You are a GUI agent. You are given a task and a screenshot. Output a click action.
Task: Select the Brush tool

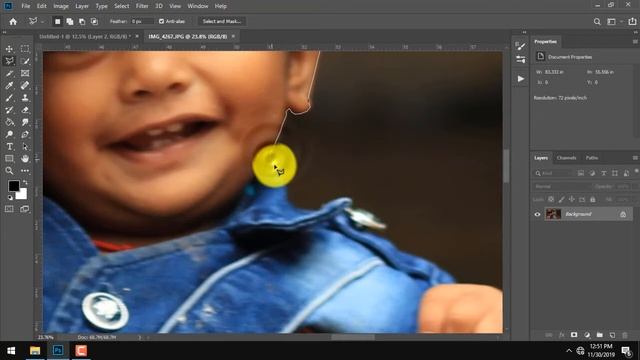9,98
